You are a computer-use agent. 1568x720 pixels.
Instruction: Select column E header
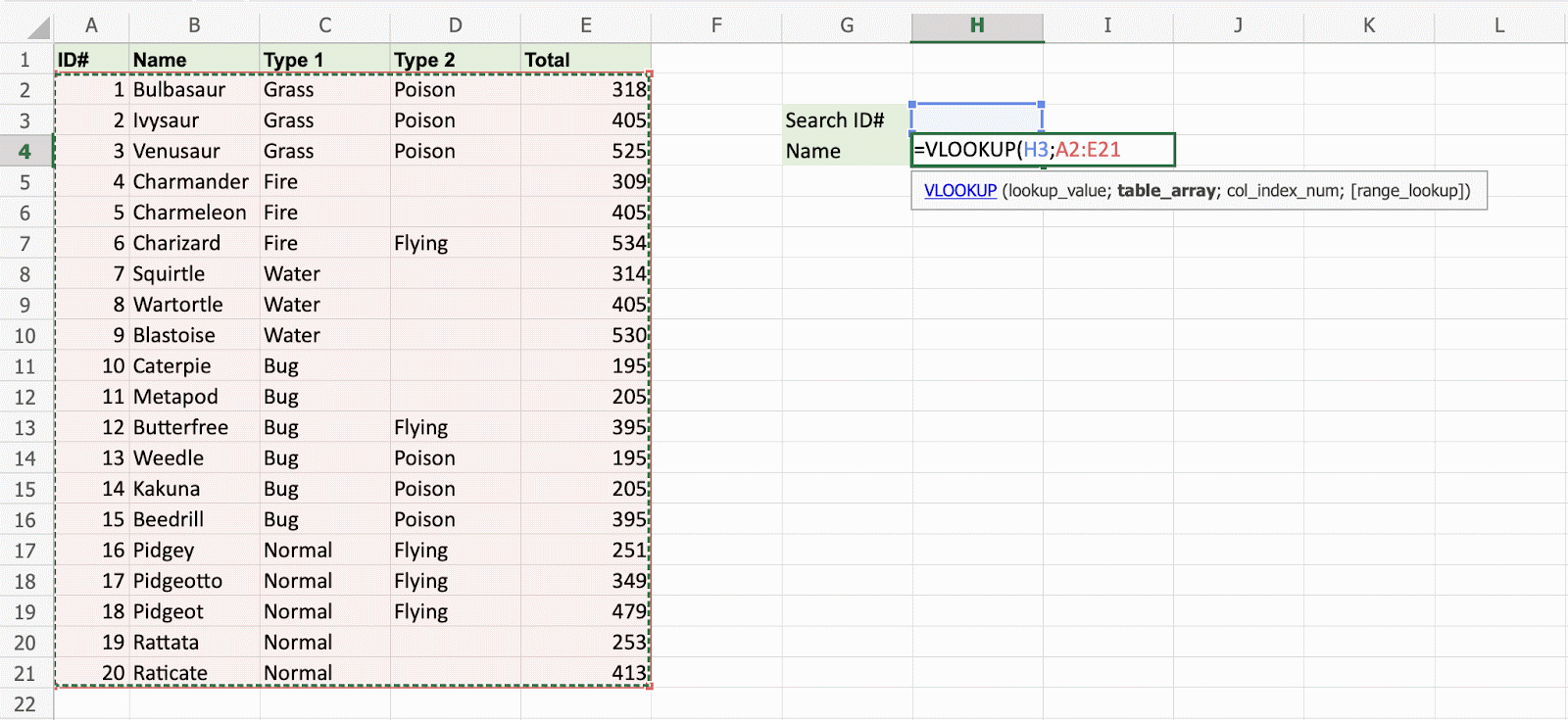point(585,25)
